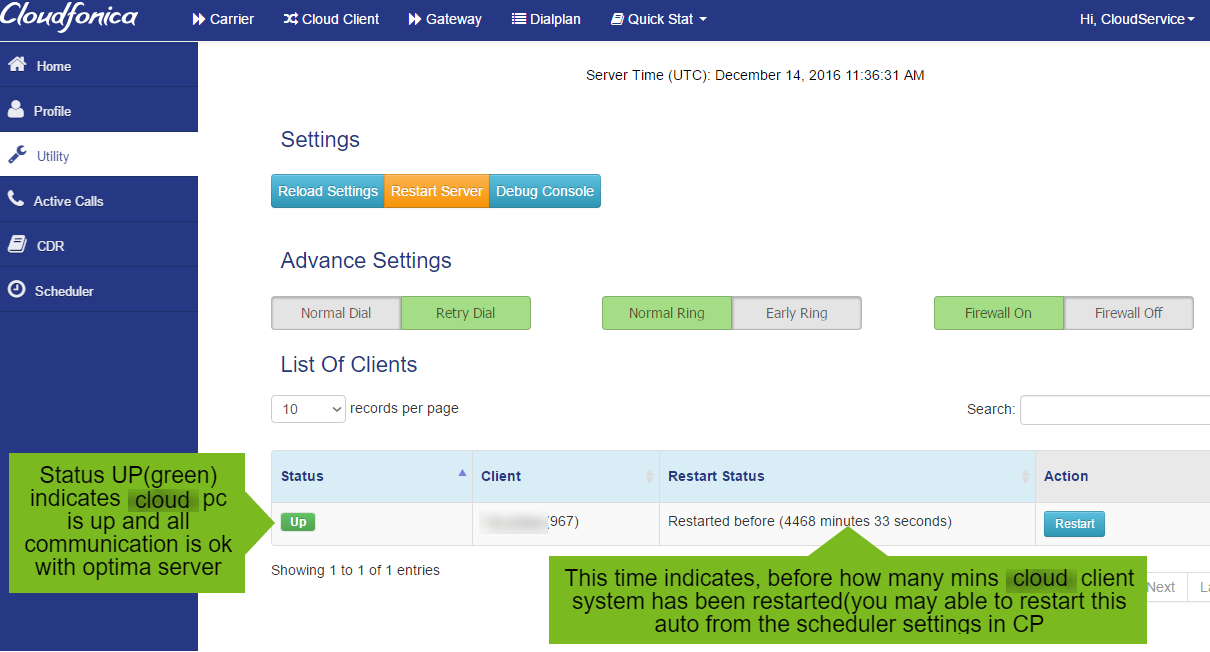The width and height of the screenshot is (1210, 652).
Task: Enable Normal Dial mode
Action: click(x=336, y=313)
